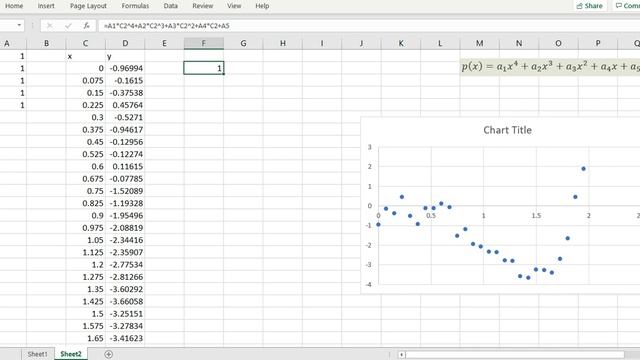This screenshot has height=360, width=640.
Task: Click the polynomial equation p(x) image
Action: coord(550,66)
